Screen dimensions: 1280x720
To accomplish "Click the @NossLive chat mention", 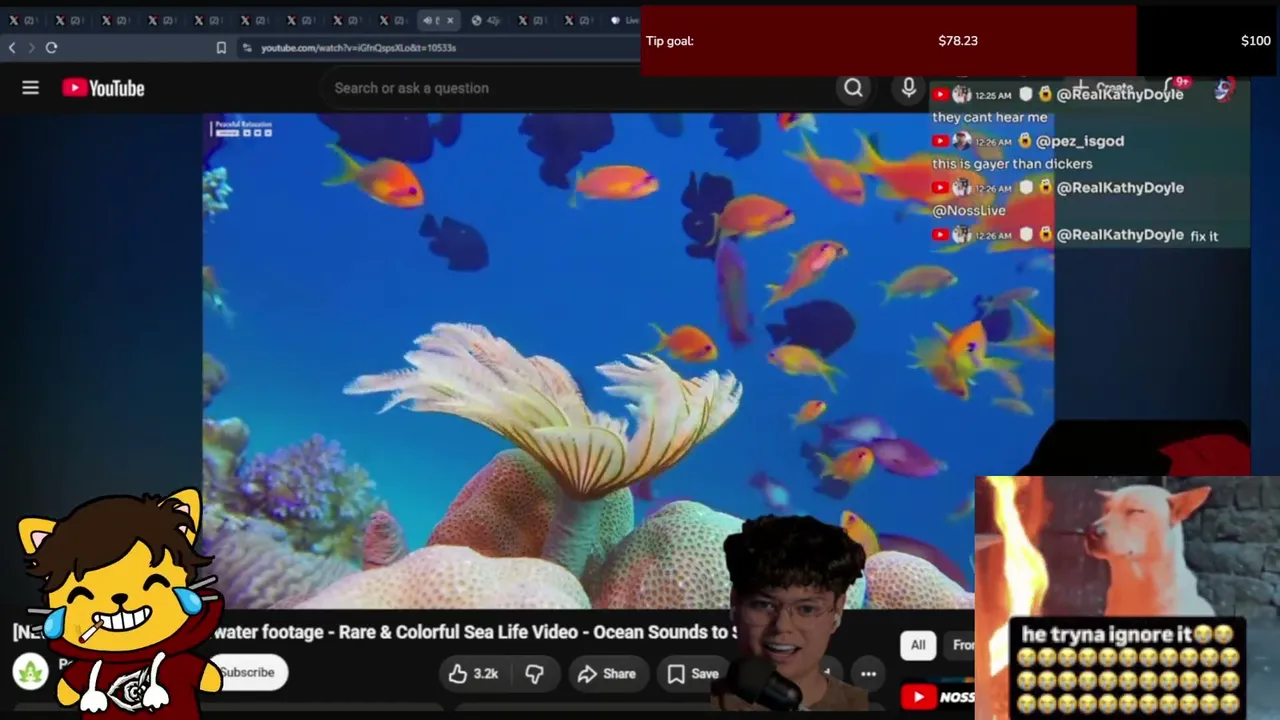I will pos(969,211).
